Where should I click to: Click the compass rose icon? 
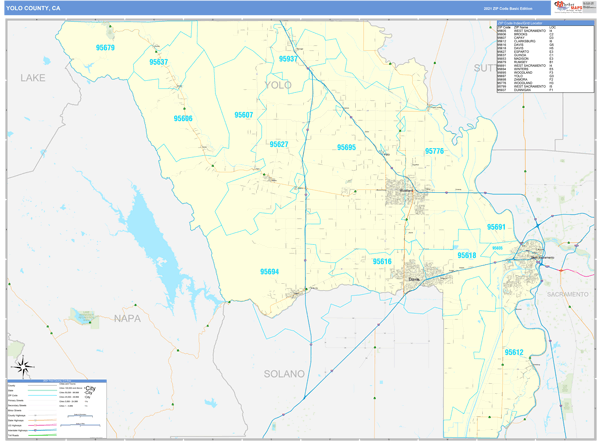(24, 367)
